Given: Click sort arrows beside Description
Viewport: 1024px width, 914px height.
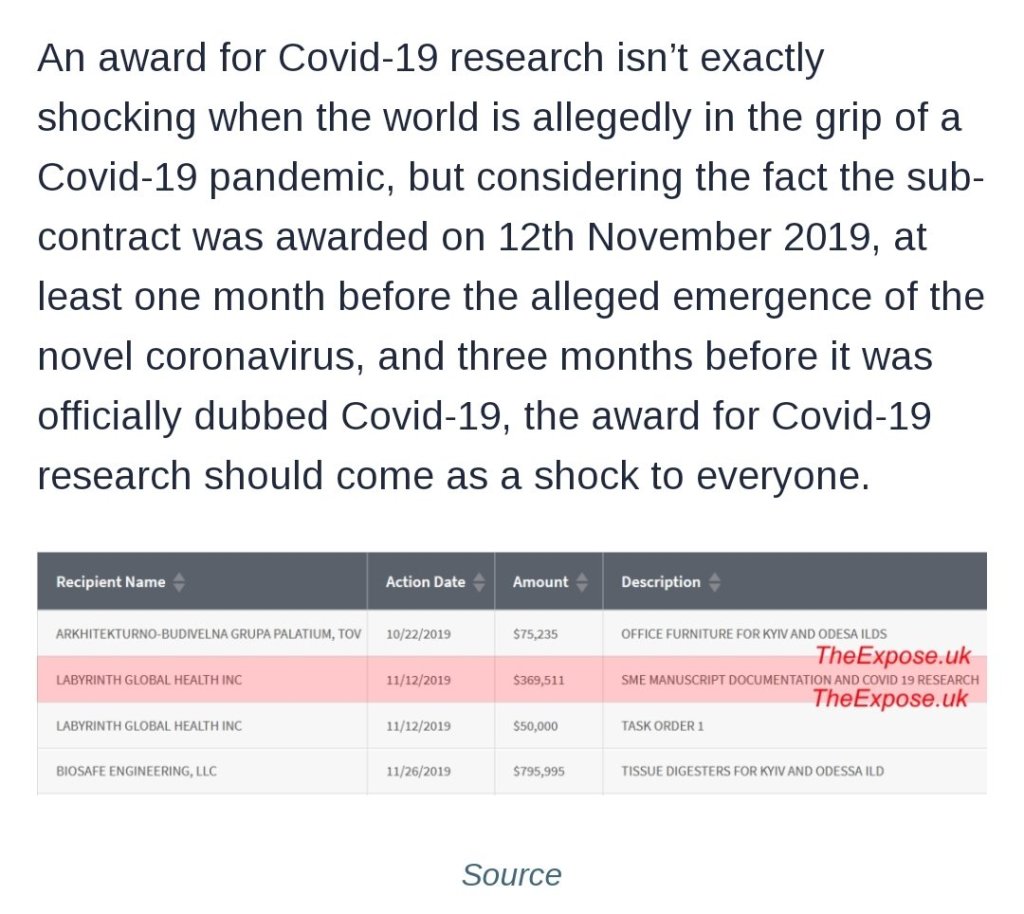Looking at the screenshot, I should 714,582.
